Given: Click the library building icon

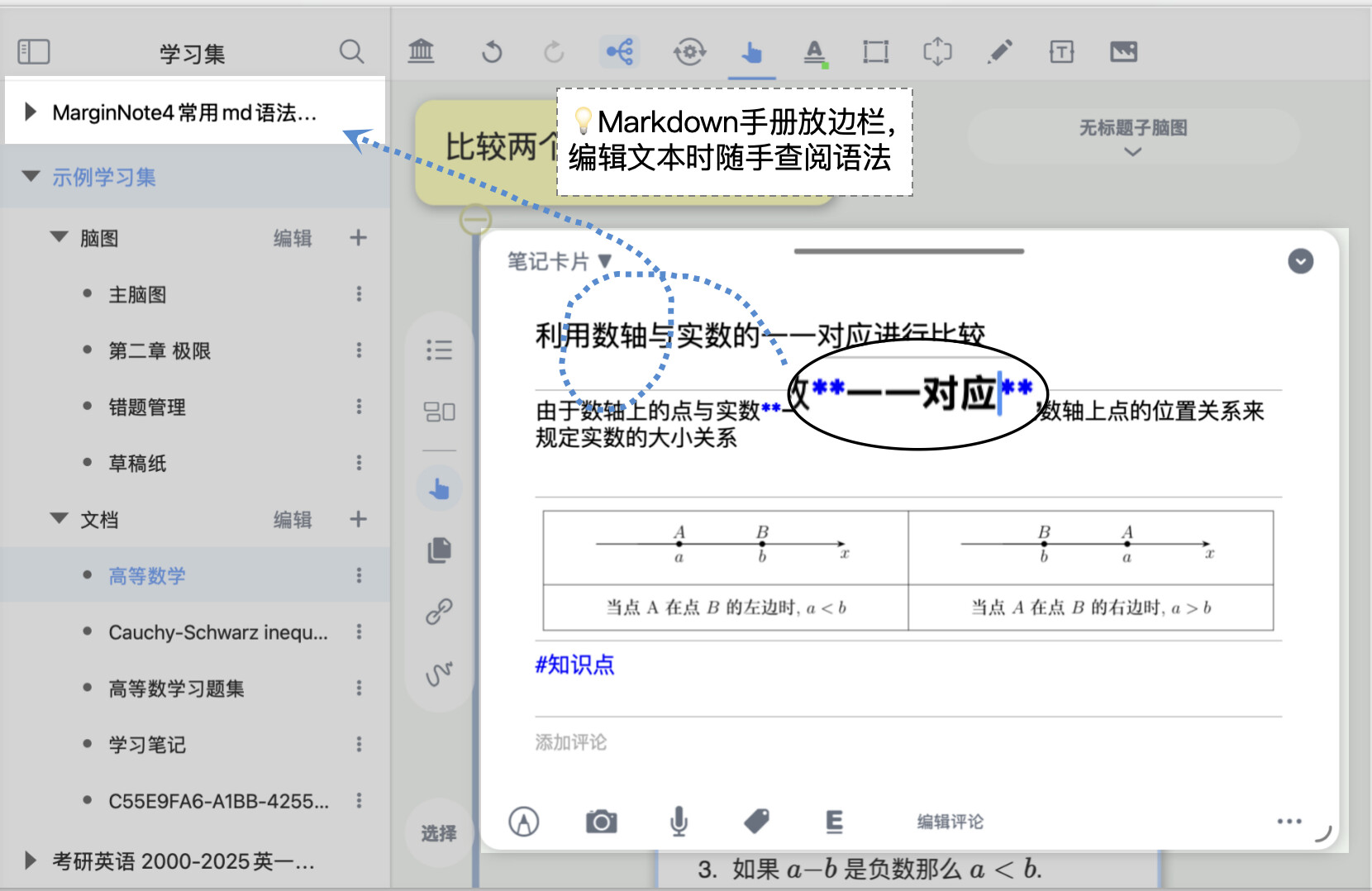Looking at the screenshot, I should coord(422,52).
